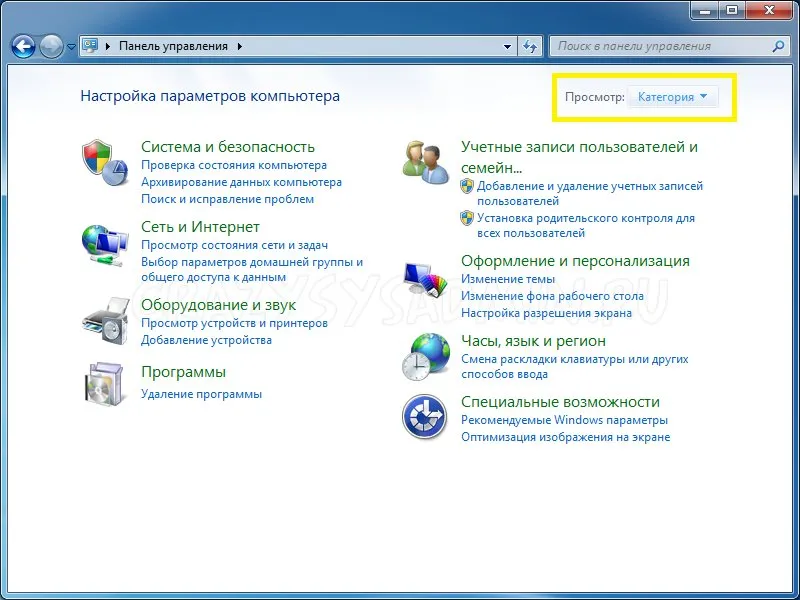Viewport: 800px width, 600px height.
Task: Open Система и безопасность category
Action: tap(228, 147)
